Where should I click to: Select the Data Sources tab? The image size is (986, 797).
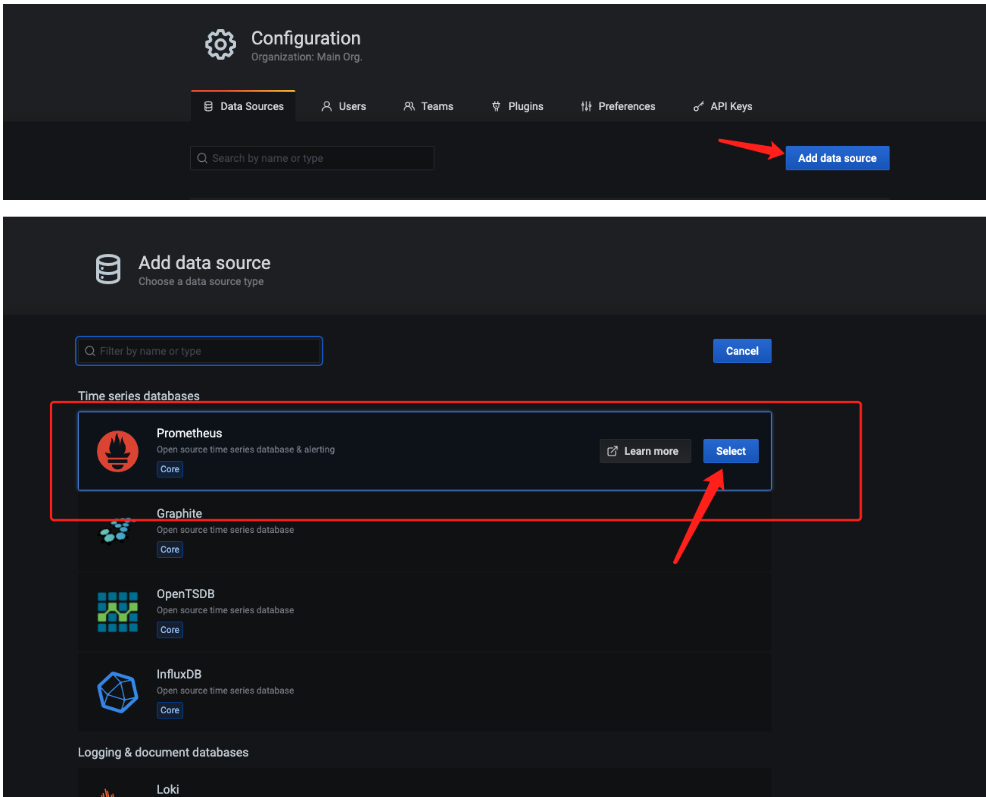click(243, 106)
